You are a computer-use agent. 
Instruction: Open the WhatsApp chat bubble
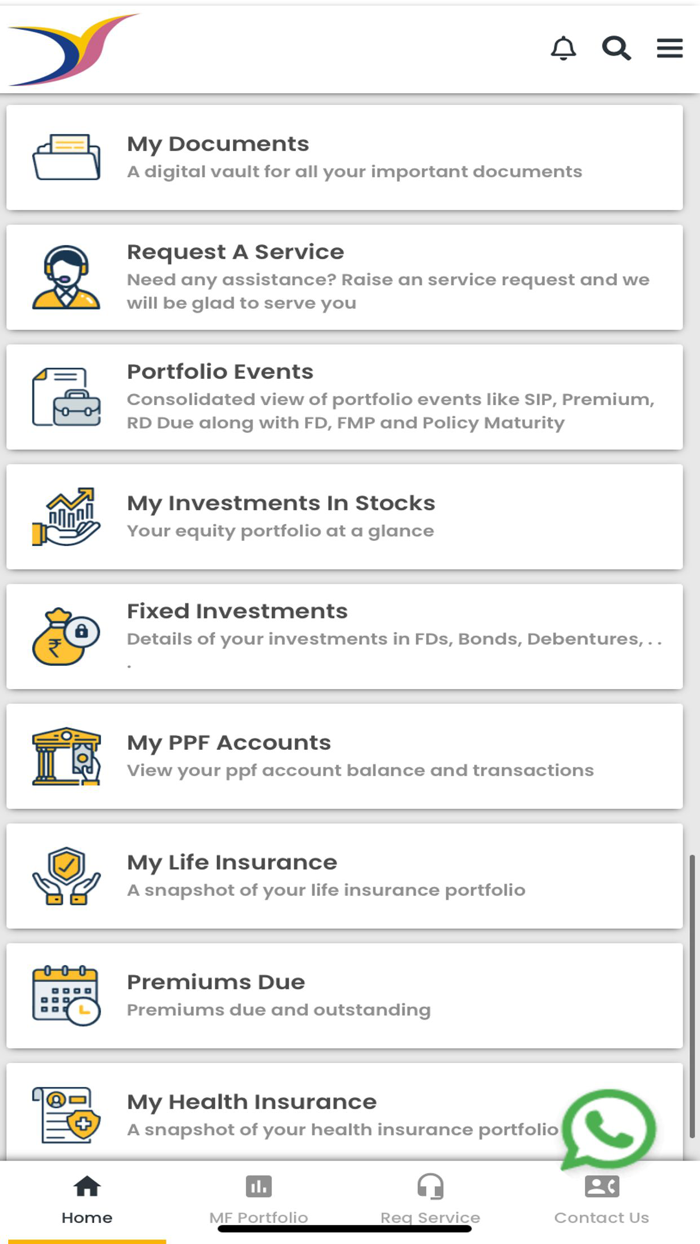click(609, 1130)
